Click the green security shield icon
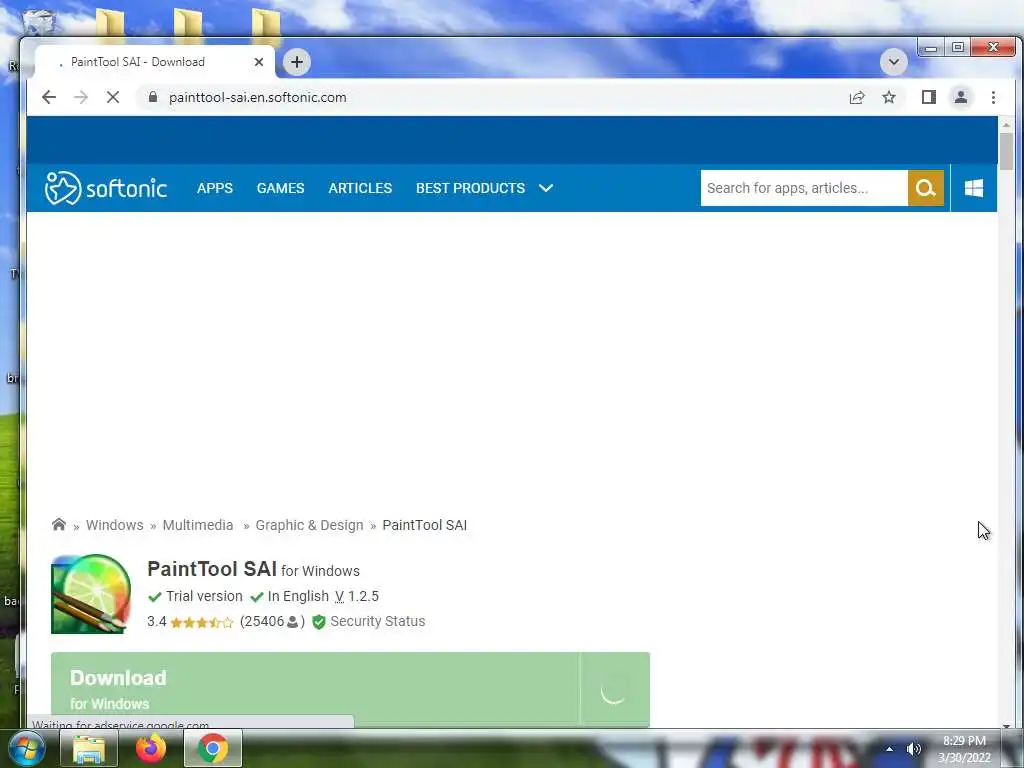 [319, 622]
